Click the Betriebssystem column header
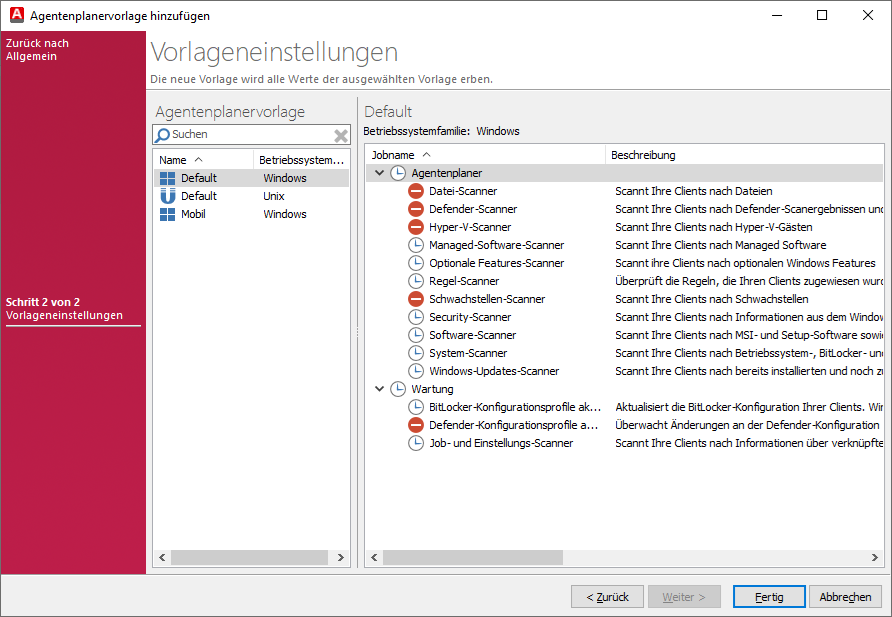 [301, 160]
